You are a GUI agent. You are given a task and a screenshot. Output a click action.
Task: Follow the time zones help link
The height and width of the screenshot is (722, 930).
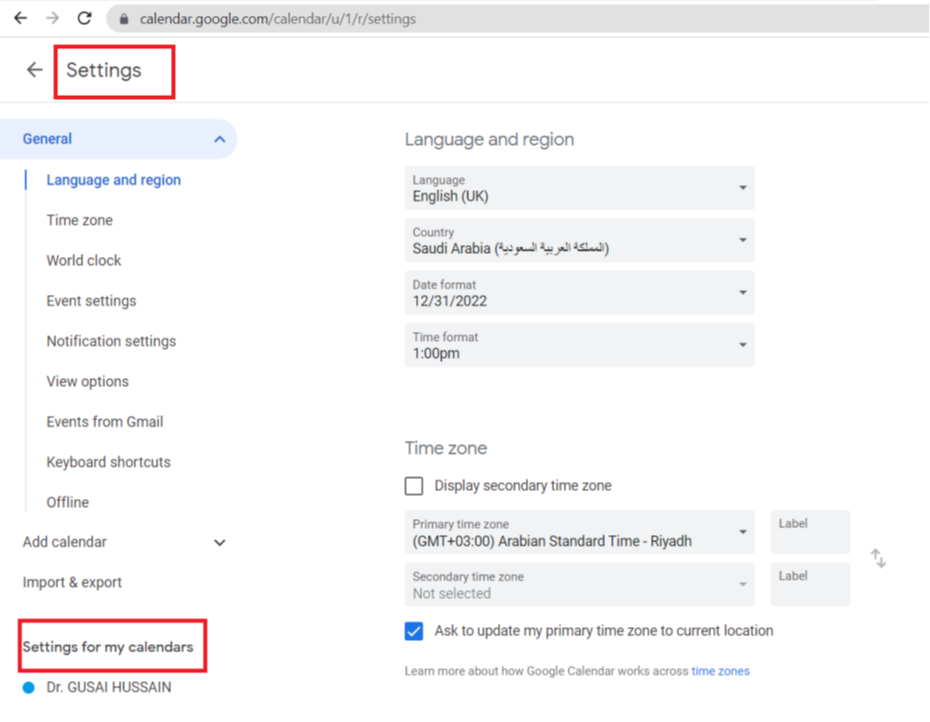(720, 671)
